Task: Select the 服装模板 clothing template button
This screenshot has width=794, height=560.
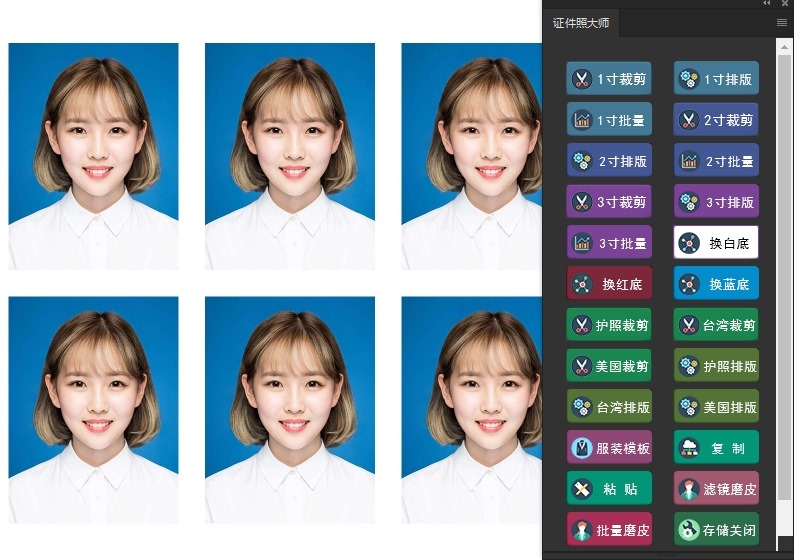Action: point(609,448)
